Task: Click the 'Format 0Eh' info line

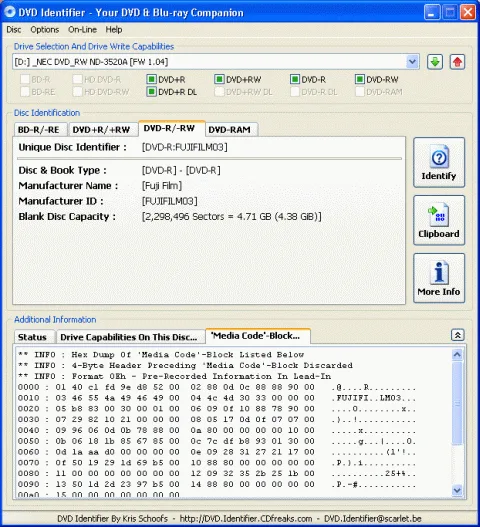Action: [174, 376]
